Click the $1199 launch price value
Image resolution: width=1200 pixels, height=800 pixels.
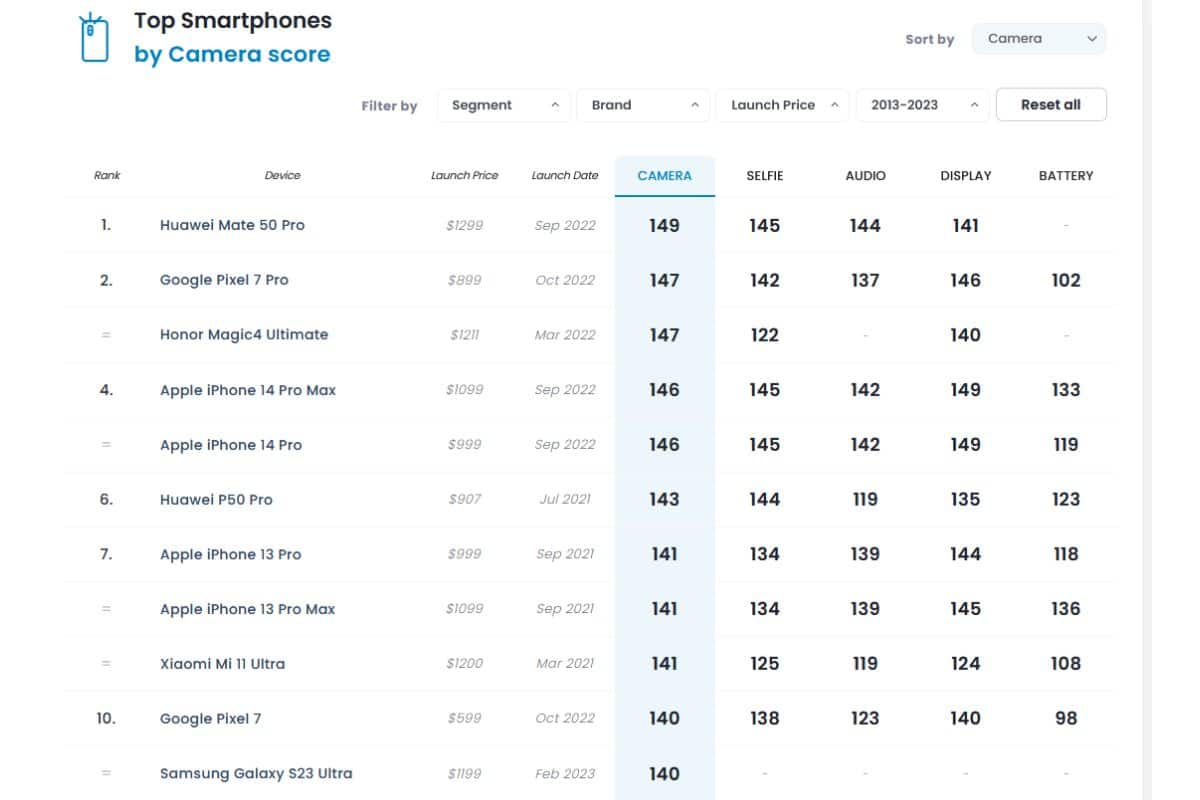click(x=465, y=774)
